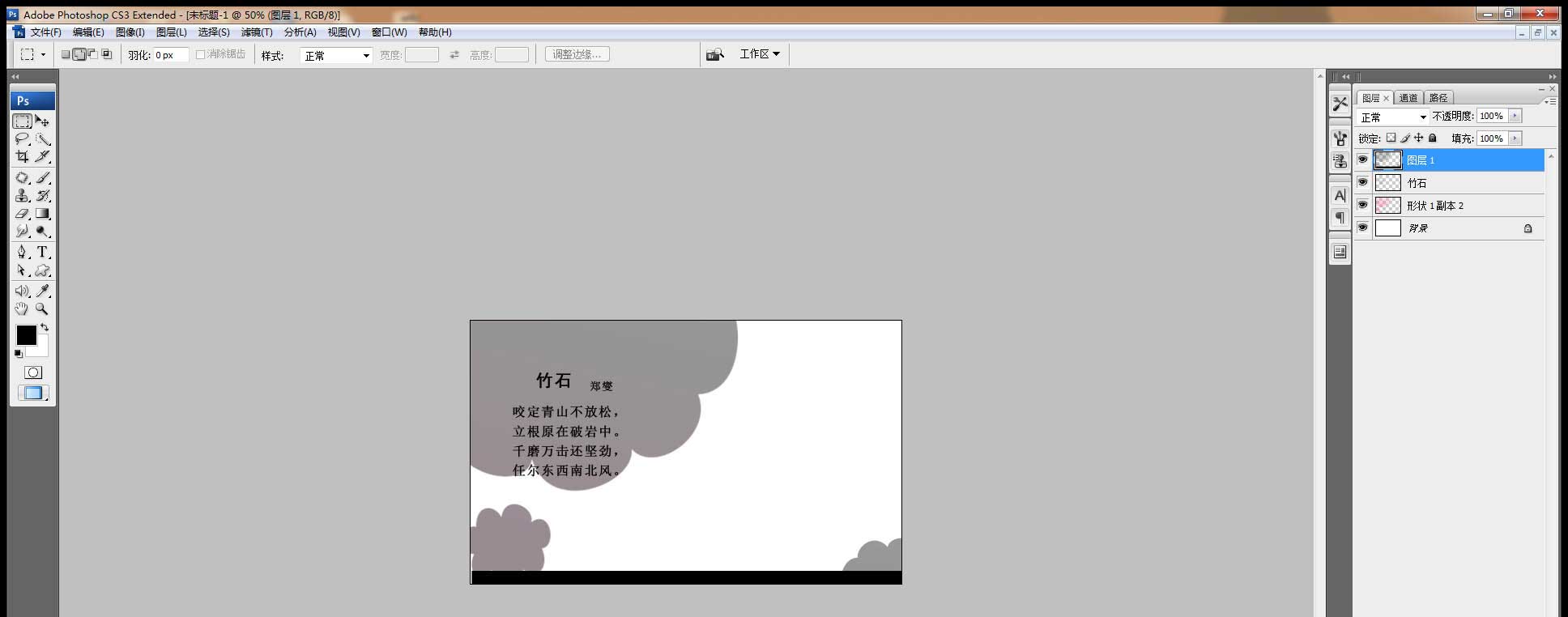Open the Clone Source collapsed panel
Image resolution: width=1568 pixels, height=617 pixels.
(1340, 161)
